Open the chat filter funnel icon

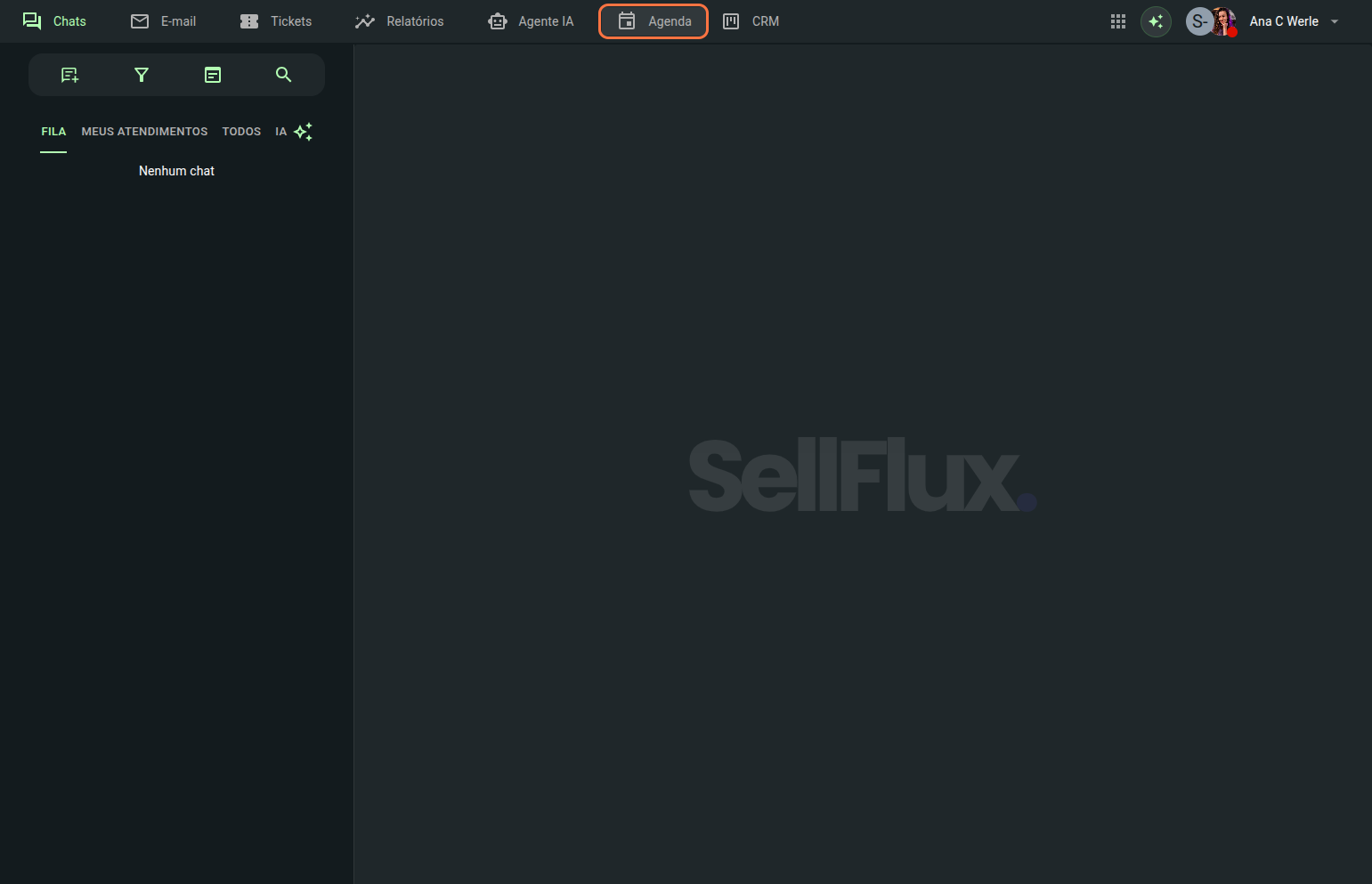[x=141, y=75]
